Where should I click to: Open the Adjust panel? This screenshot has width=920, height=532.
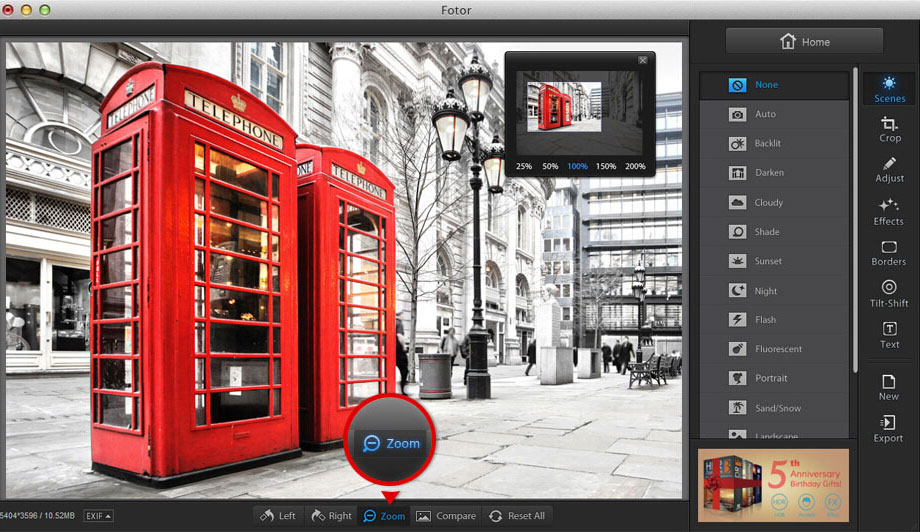pos(889,170)
